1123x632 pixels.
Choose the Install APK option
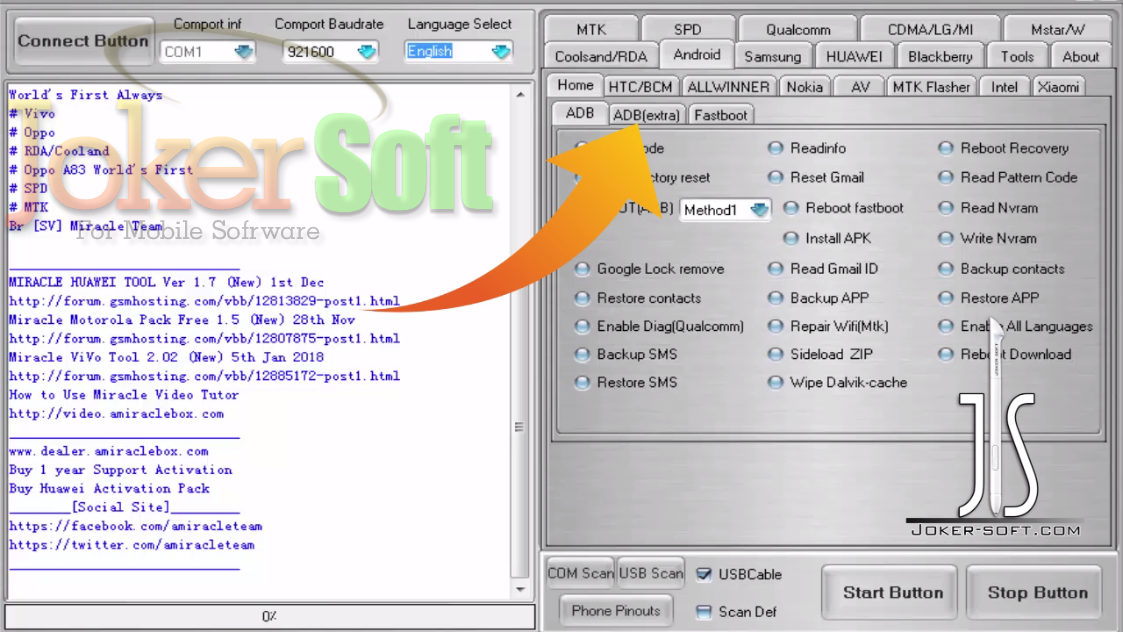[827, 238]
